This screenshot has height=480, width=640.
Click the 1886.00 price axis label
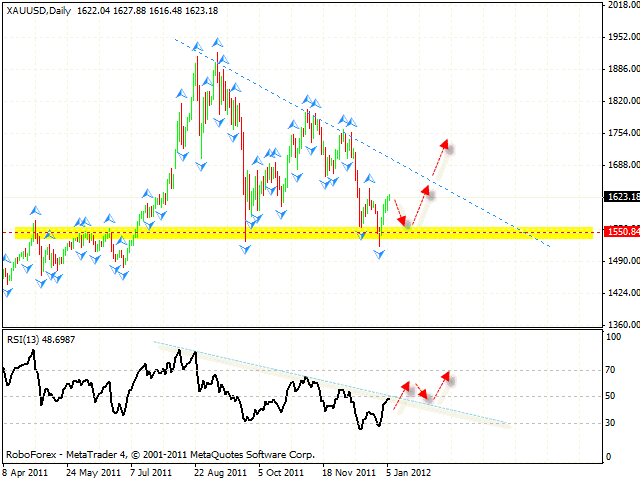click(619, 69)
